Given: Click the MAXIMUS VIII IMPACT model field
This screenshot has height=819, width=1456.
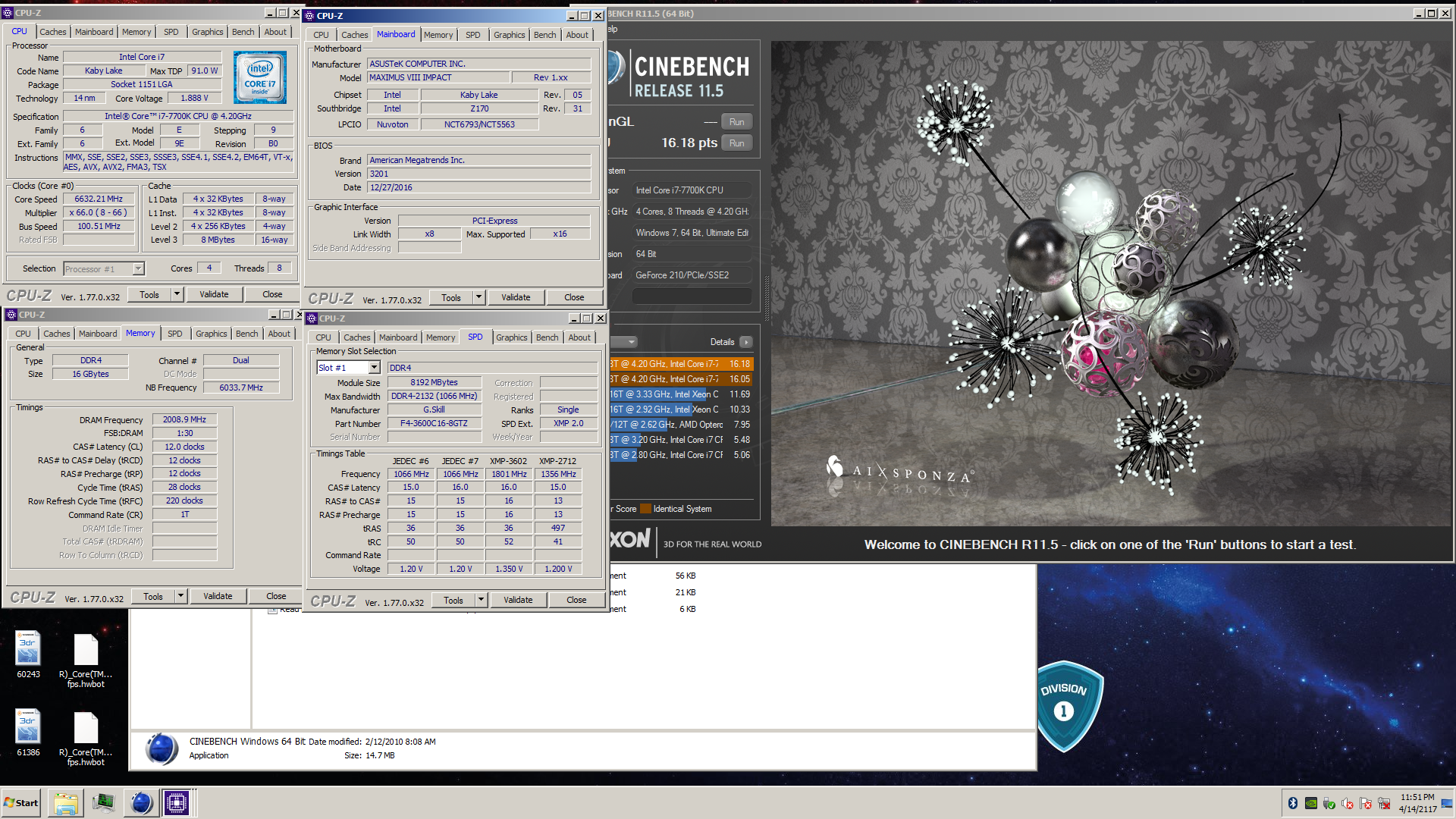Looking at the screenshot, I should [438, 77].
